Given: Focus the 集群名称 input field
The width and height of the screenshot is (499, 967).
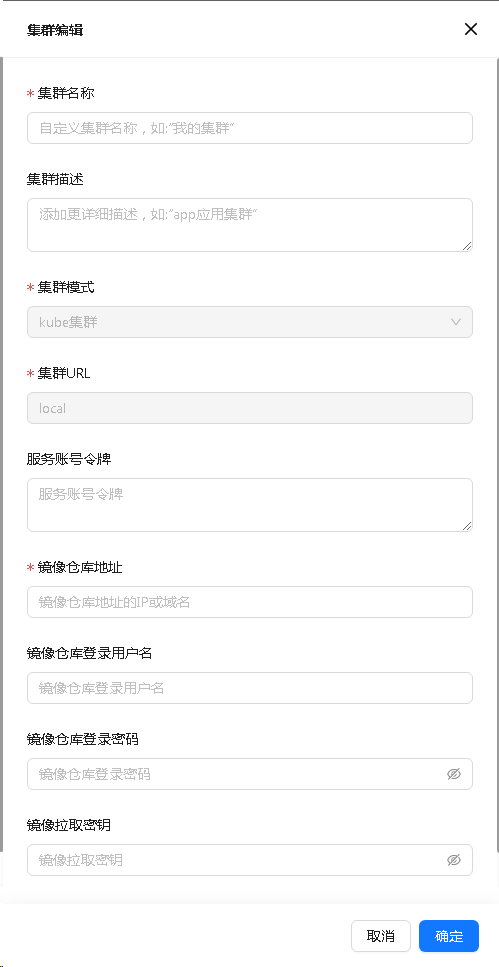Looking at the screenshot, I should [250, 128].
